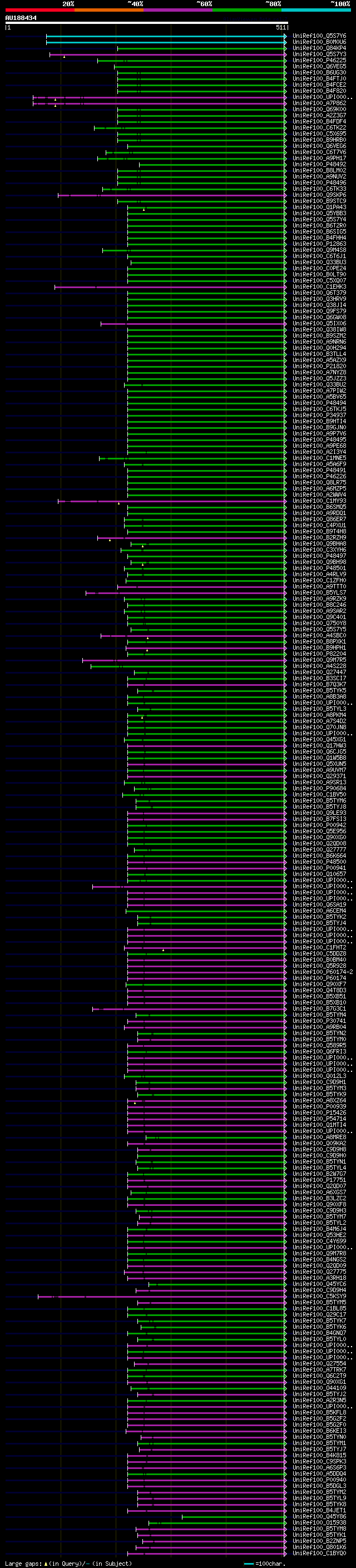Screen dimensions: 356x1568
Task: Click hit label UniRef100_C1BV50
Action: pos(319,794)
